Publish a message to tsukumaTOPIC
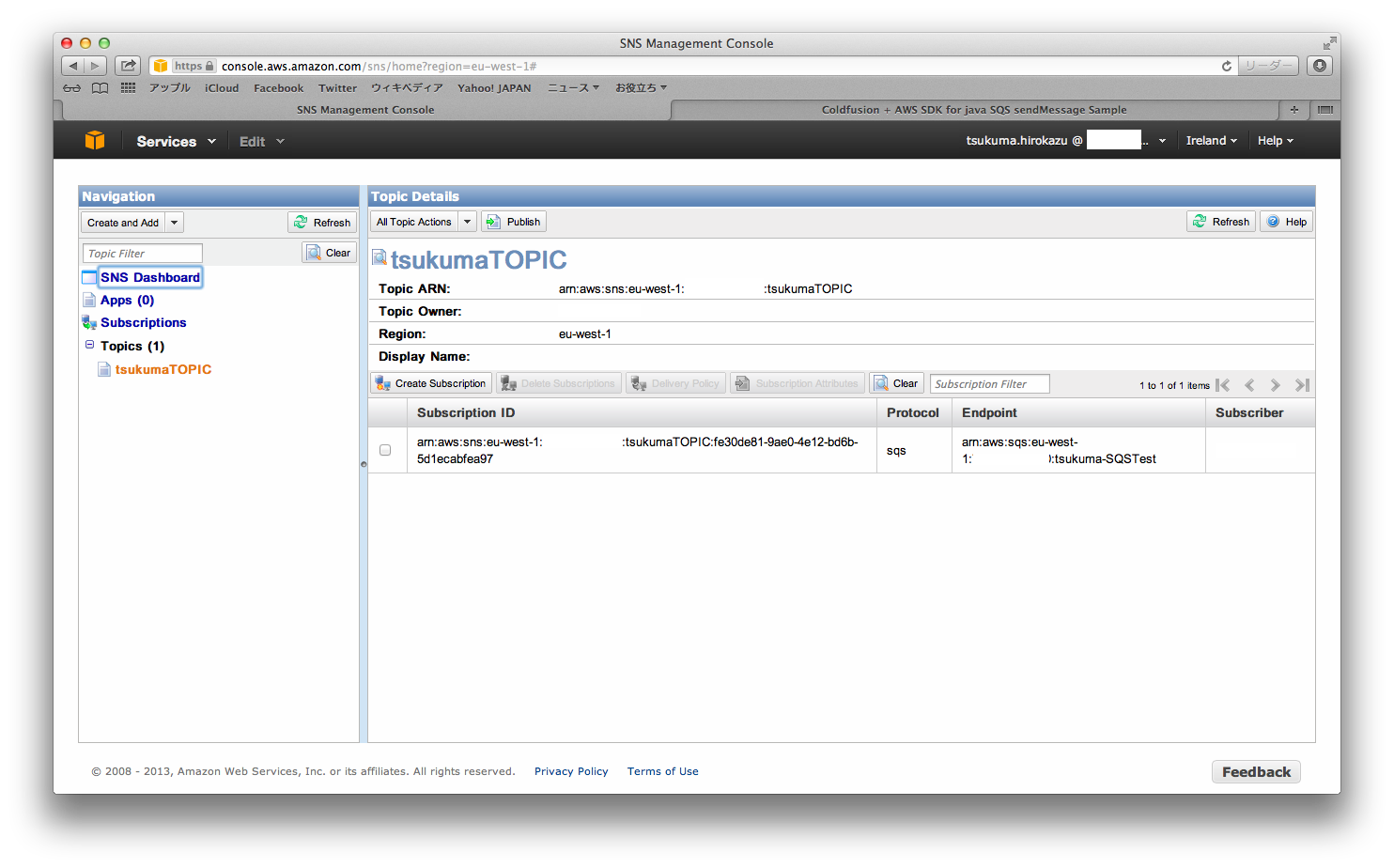This screenshot has width=1394, height=868. (x=513, y=221)
